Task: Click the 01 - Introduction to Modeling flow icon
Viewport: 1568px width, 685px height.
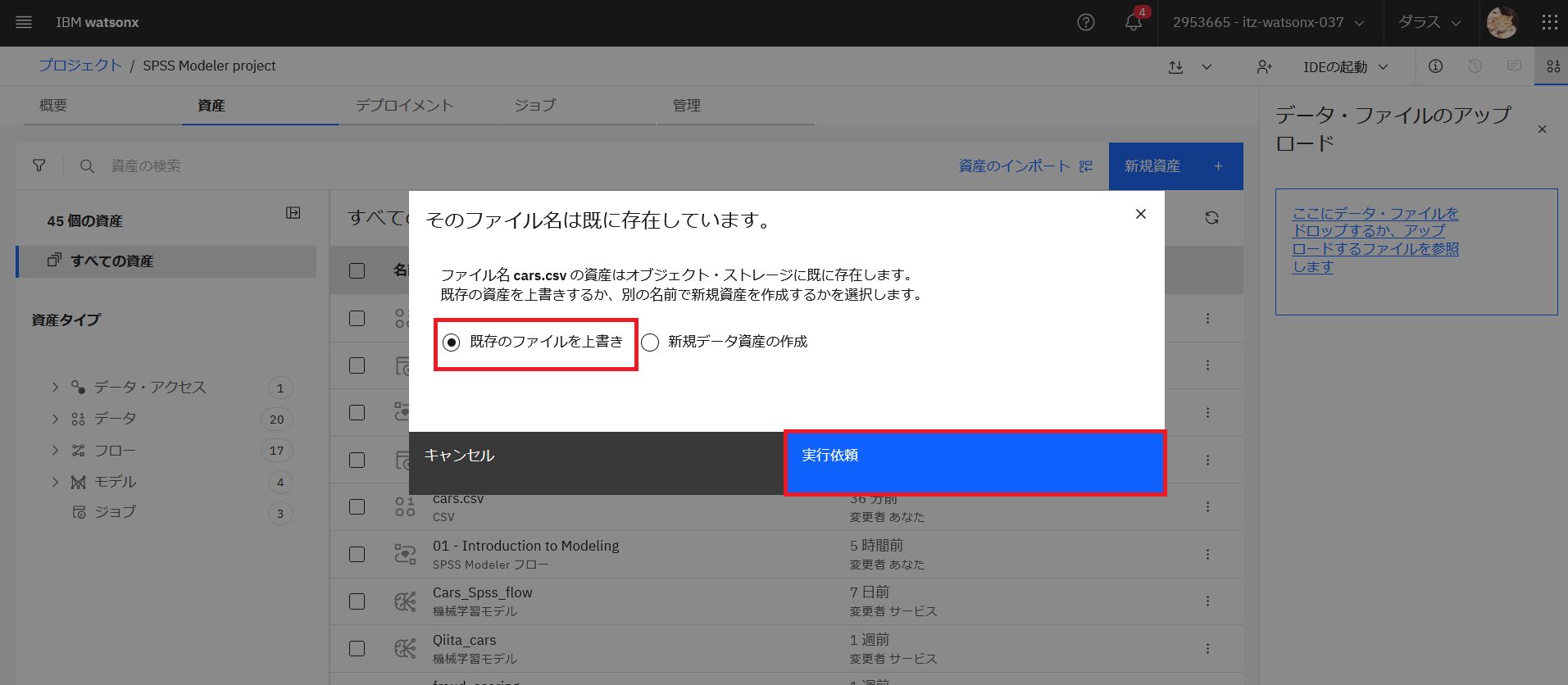Action: [405, 554]
